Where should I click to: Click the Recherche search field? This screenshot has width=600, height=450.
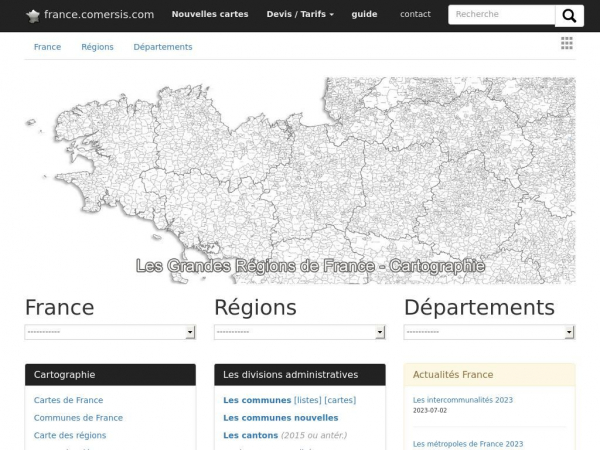[x=502, y=15]
